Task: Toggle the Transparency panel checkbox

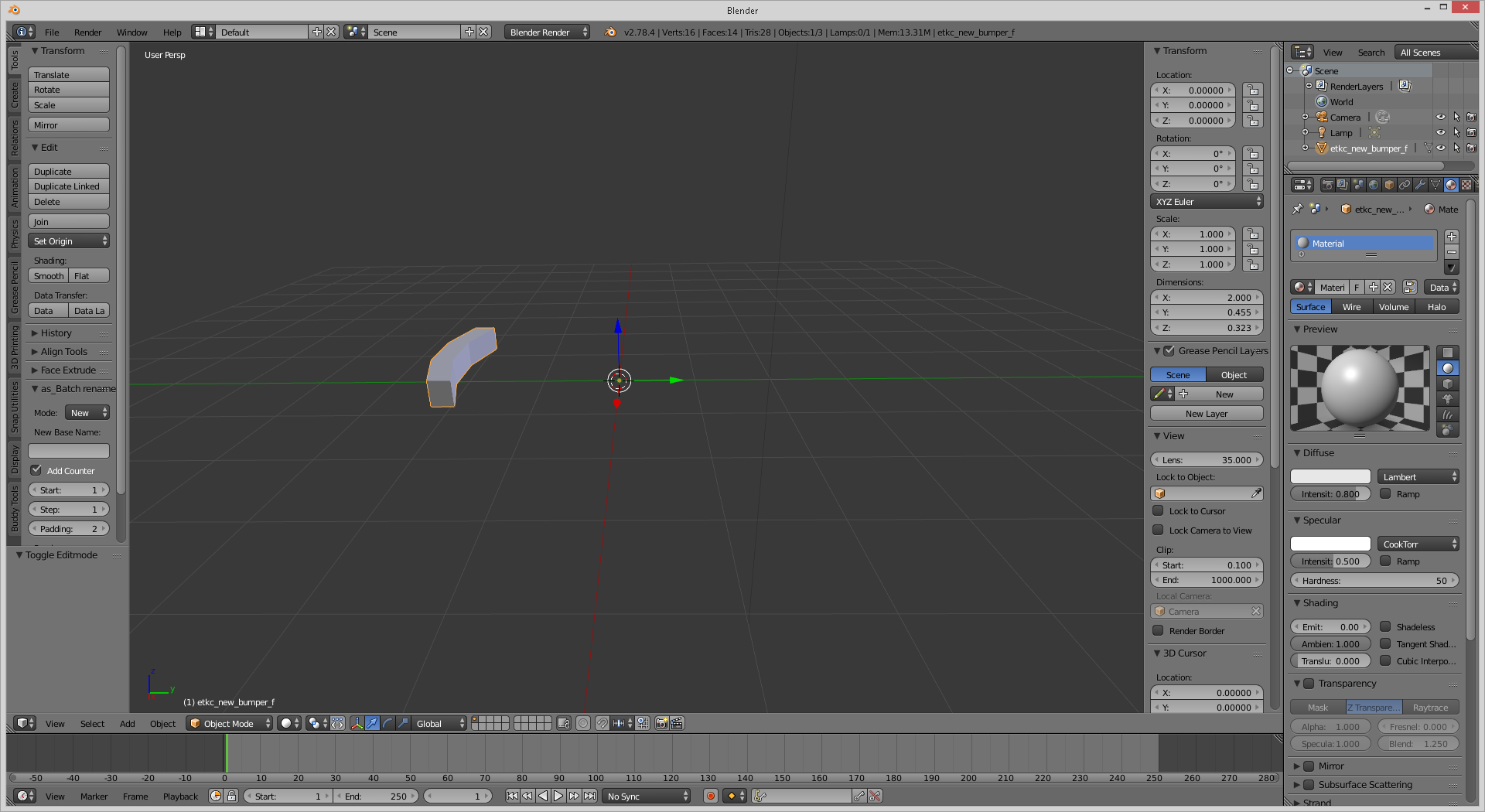Action: point(1309,683)
